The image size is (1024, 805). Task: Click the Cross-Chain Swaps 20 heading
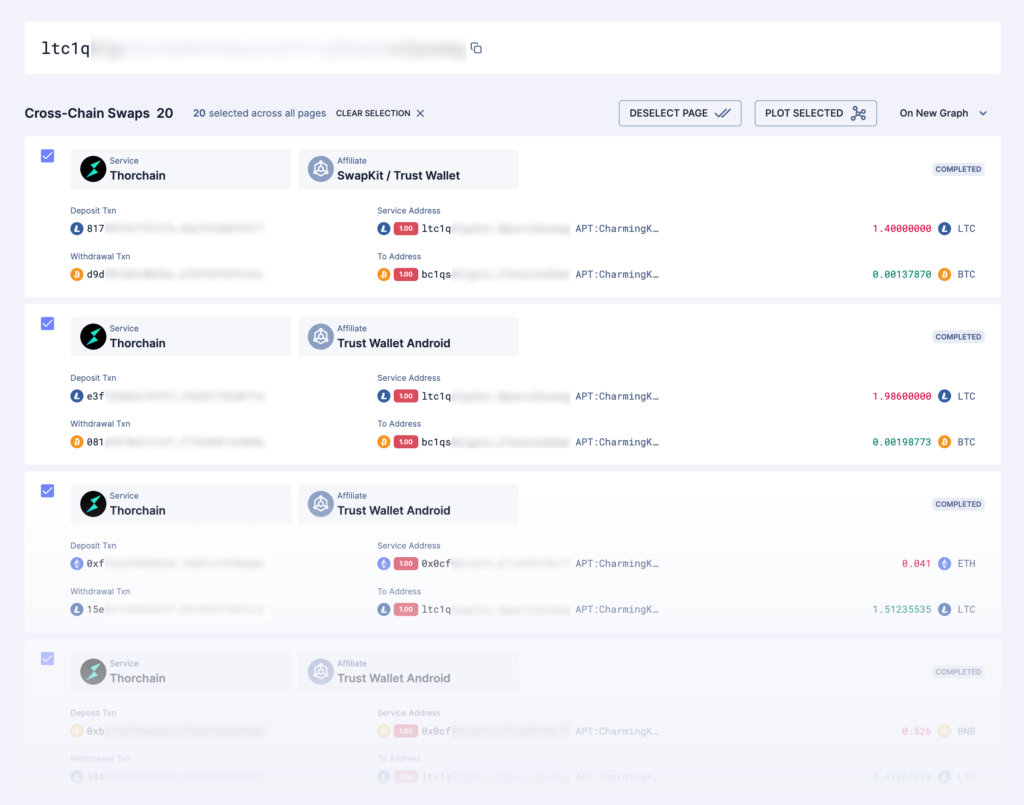99,114
